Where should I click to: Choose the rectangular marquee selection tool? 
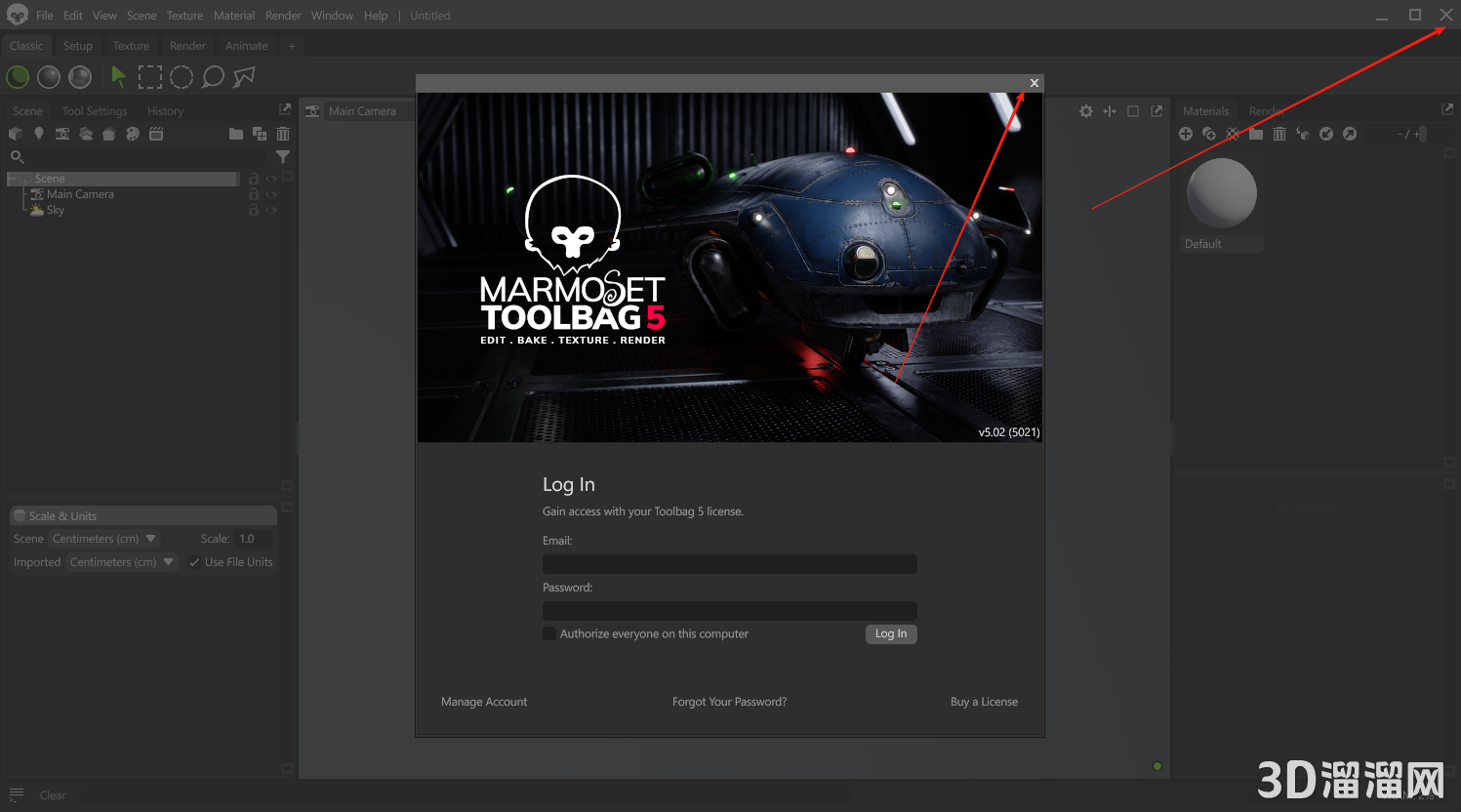coord(150,77)
